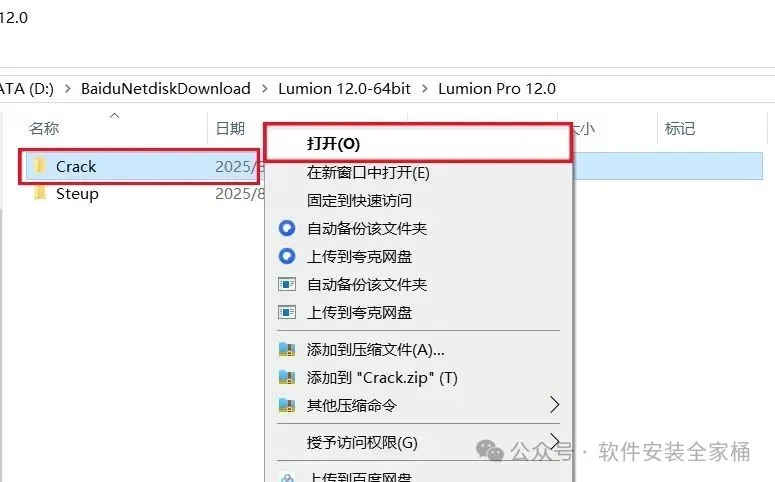The width and height of the screenshot is (775, 482).
Task: Go to BaiduNetdiskDownload in the address bar
Action: click(166, 89)
